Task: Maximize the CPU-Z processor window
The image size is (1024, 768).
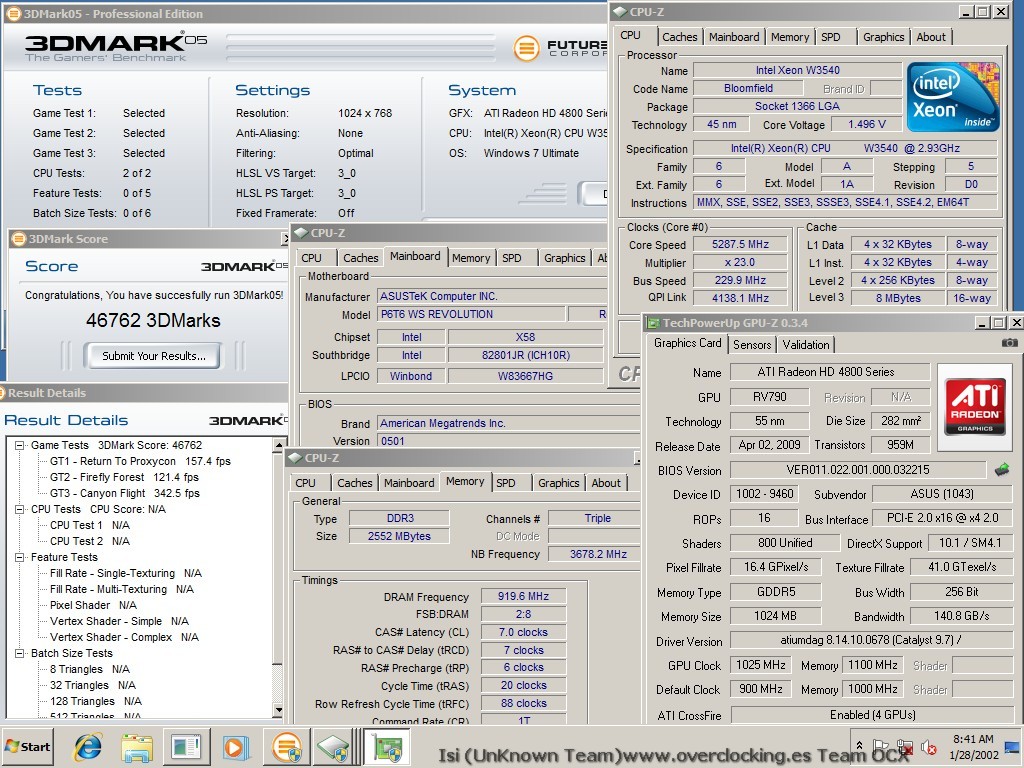Action: pyautogui.click(x=983, y=12)
